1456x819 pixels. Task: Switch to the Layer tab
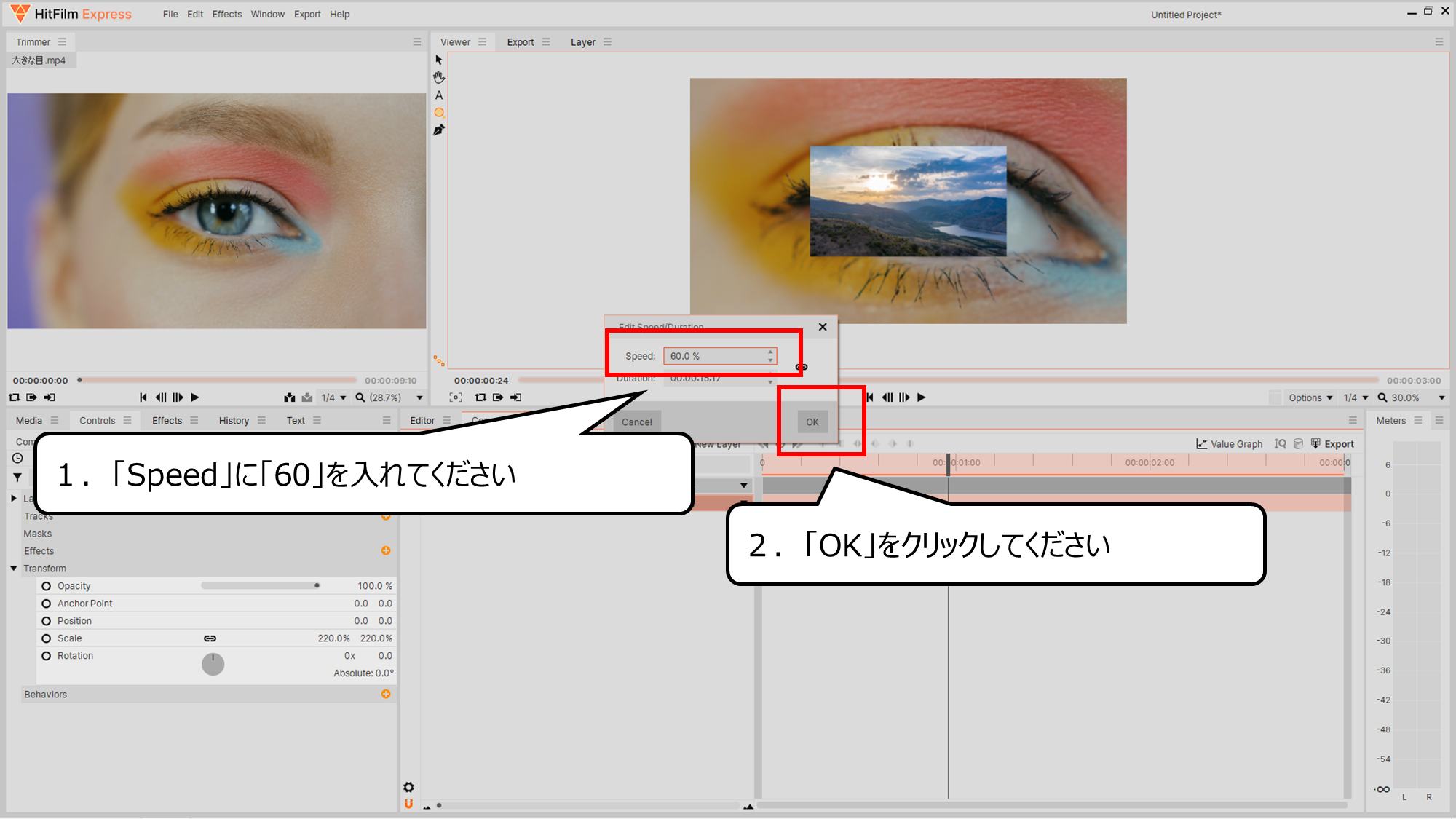click(x=582, y=42)
